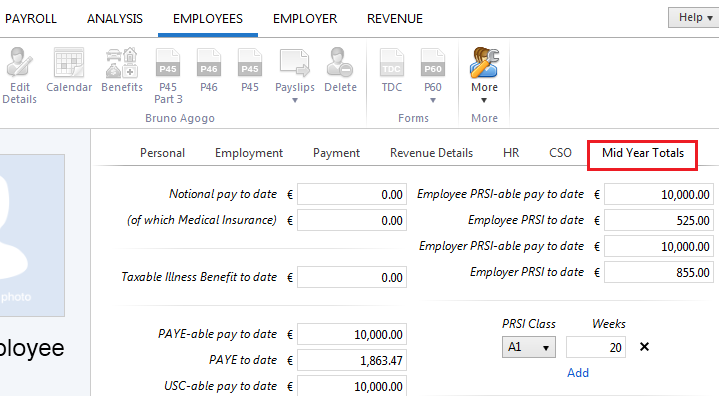Switch to the EMPLOYER menu
This screenshot has height=396, width=719.
tap(305, 19)
